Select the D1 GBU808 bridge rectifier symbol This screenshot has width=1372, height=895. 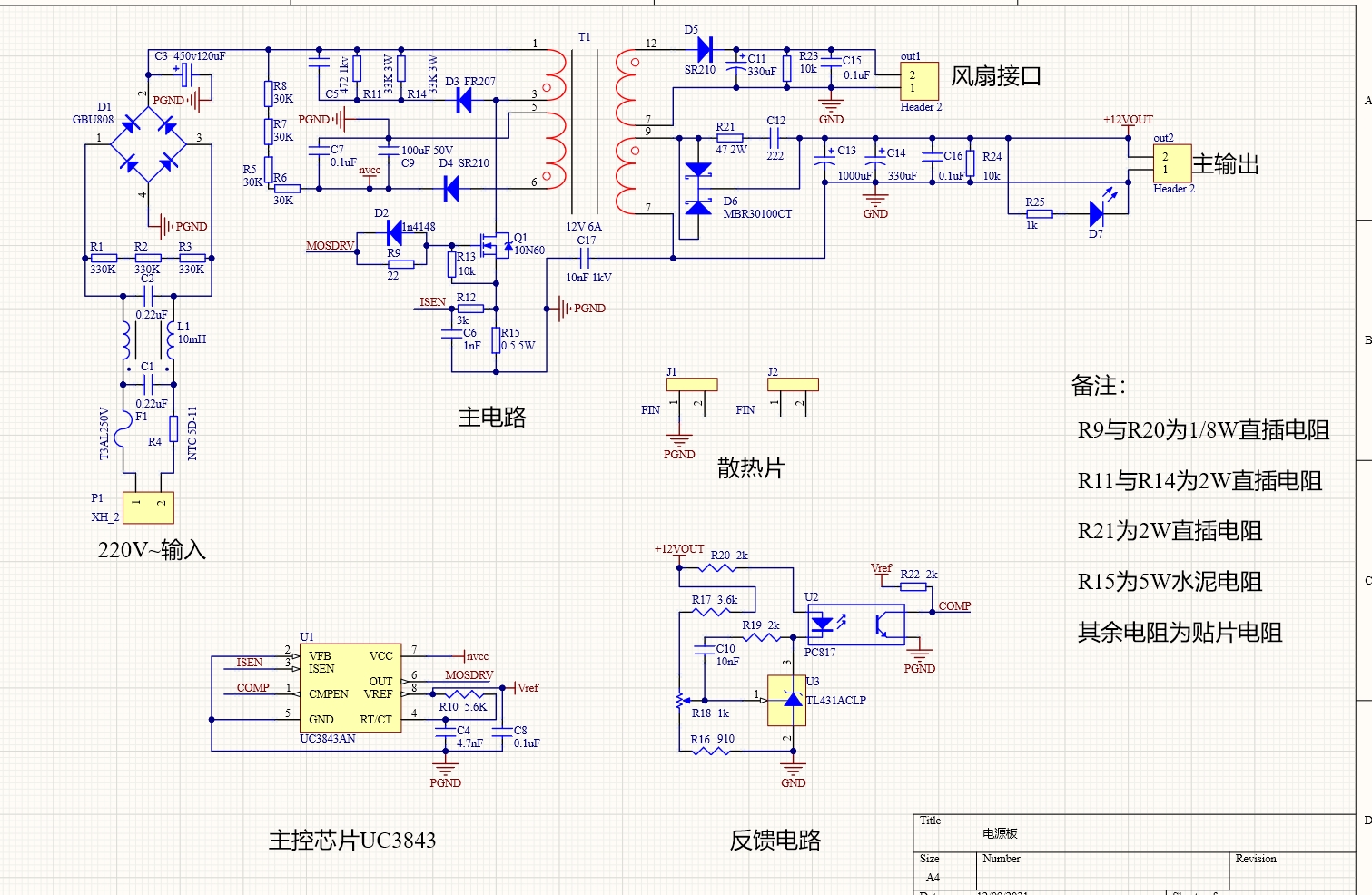tap(148, 144)
